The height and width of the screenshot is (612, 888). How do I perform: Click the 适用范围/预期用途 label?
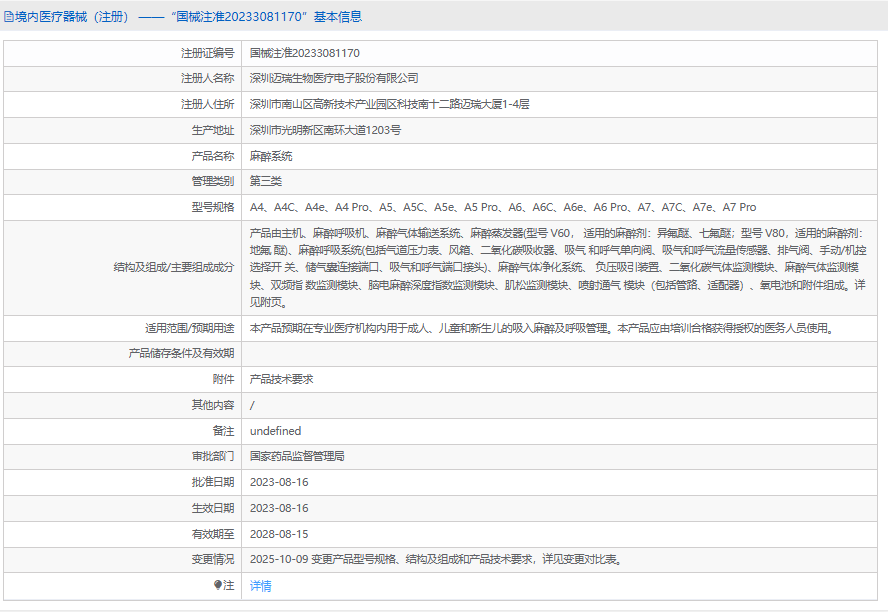pyautogui.click(x=190, y=328)
